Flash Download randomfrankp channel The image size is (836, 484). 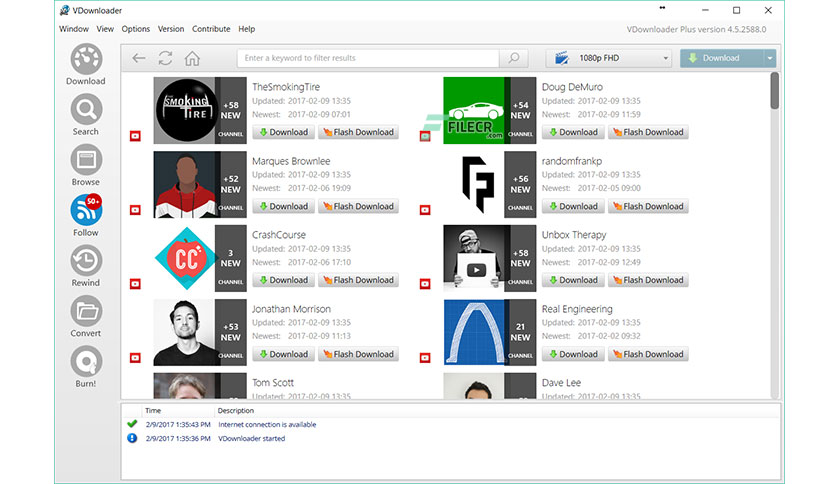[648, 206]
